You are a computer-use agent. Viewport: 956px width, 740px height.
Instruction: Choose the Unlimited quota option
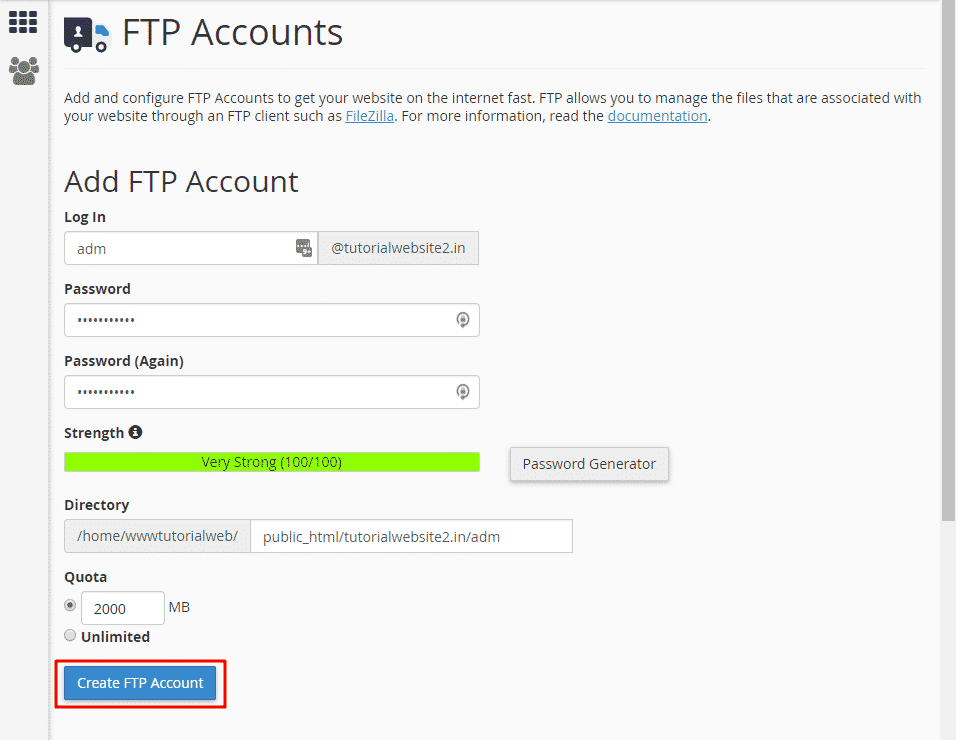point(70,635)
